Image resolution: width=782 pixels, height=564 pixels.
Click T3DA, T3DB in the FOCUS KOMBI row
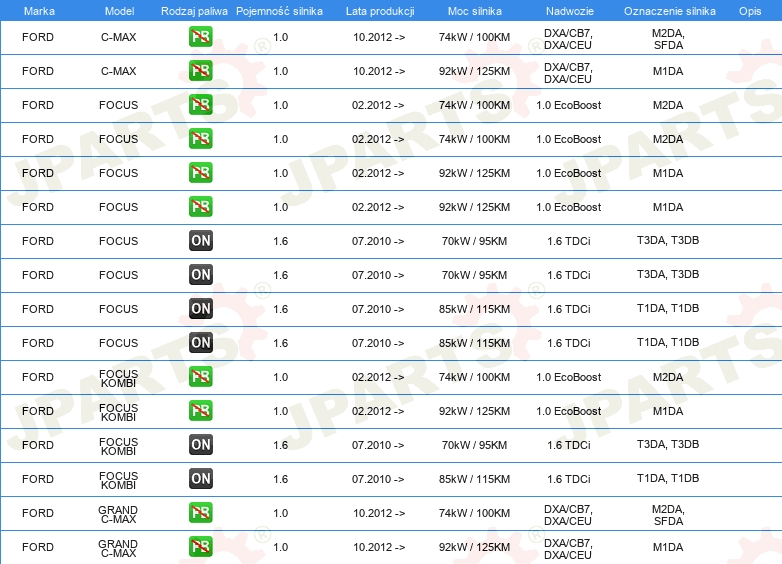668,444
